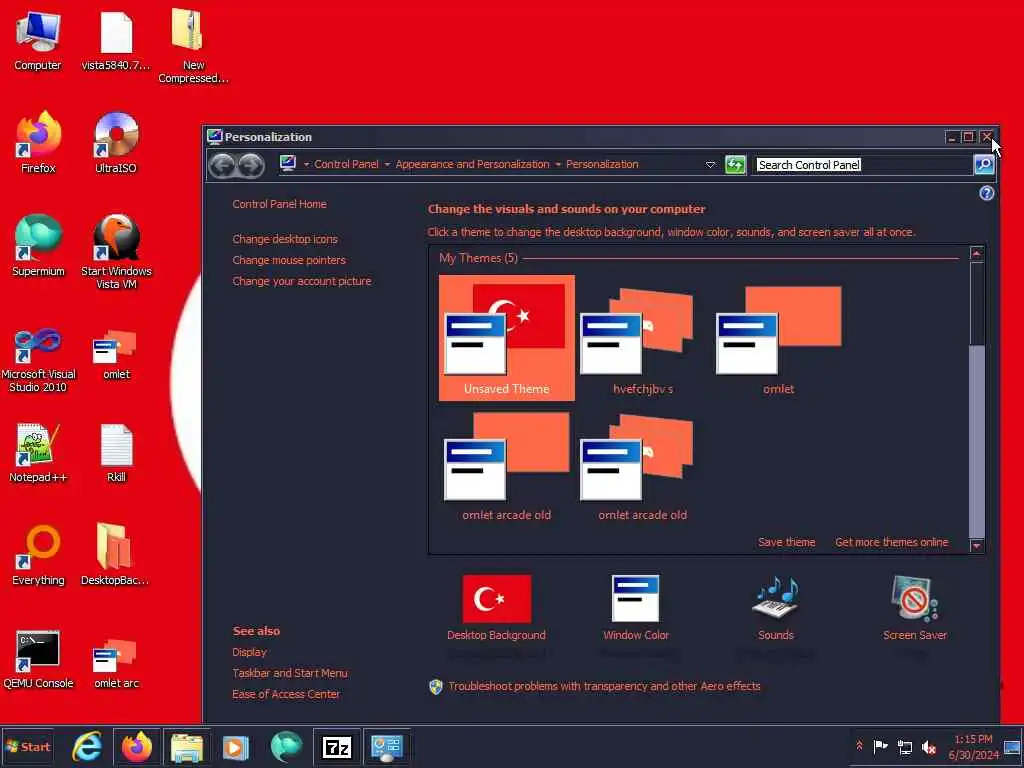Click the themes list scroll up arrow
Image resolution: width=1024 pixels, height=768 pixels.
[x=976, y=253]
